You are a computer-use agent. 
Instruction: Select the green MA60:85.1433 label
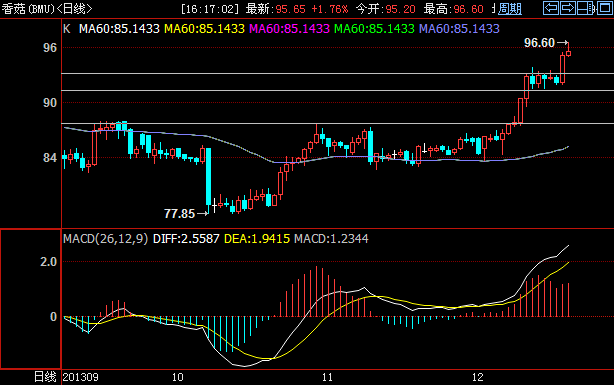[x=374, y=29]
